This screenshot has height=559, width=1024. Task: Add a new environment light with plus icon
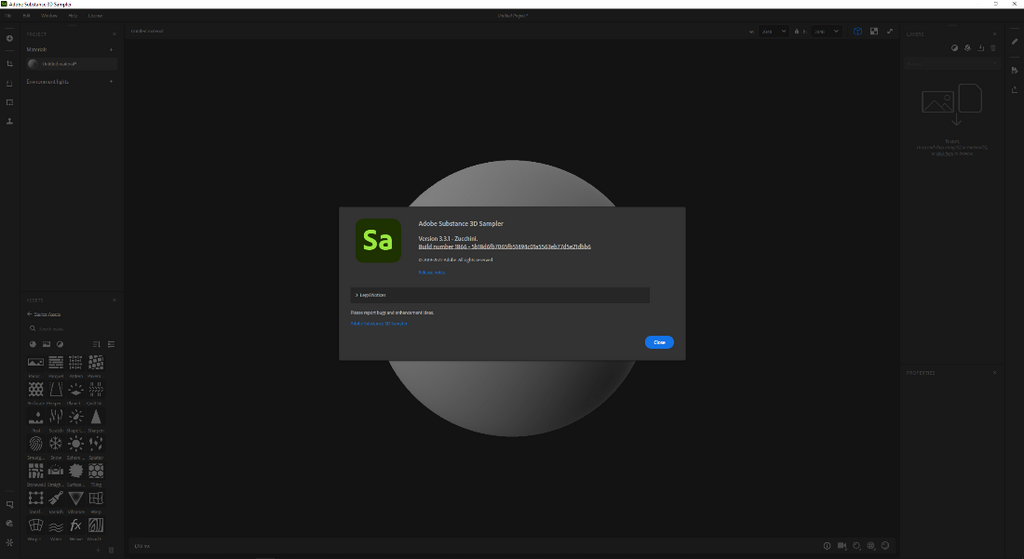(x=111, y=82)
